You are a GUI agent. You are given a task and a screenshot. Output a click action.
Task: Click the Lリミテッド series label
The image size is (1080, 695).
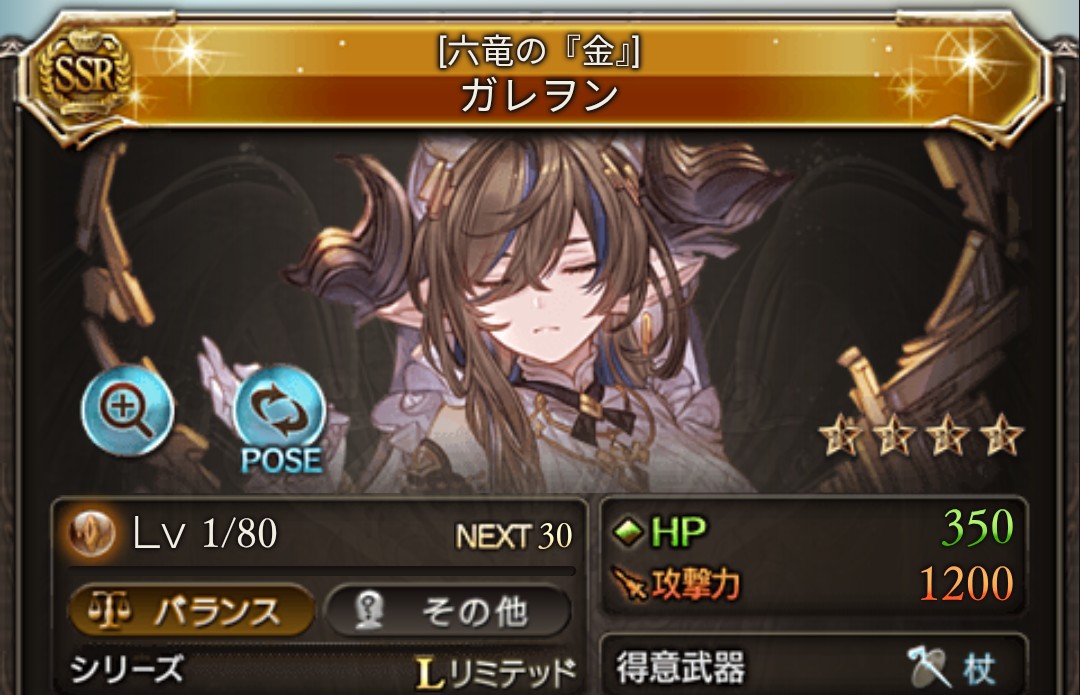tap(495, 672)
